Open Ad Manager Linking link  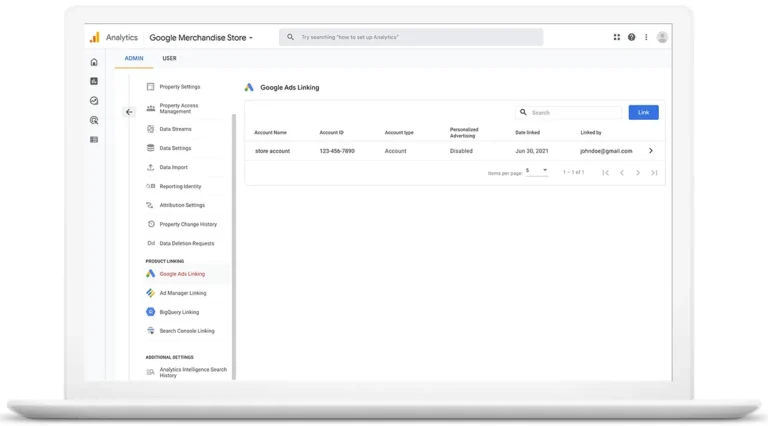point(183,293)
